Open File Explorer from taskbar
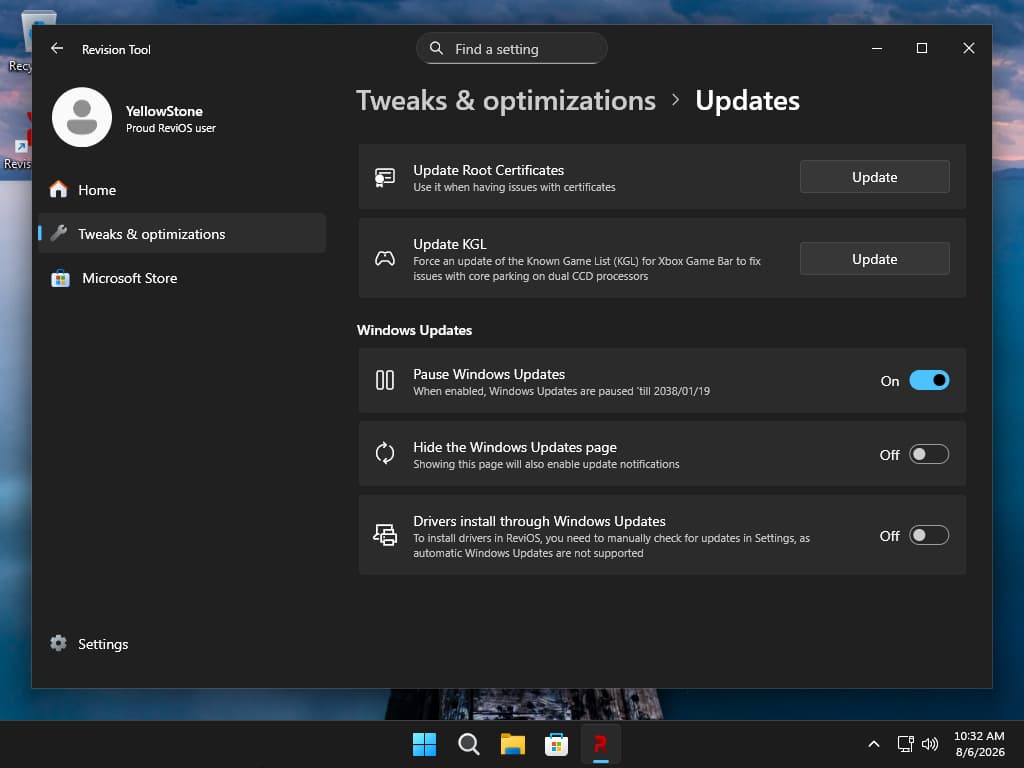The image size is (1024, 768). (x=513, y=744)
